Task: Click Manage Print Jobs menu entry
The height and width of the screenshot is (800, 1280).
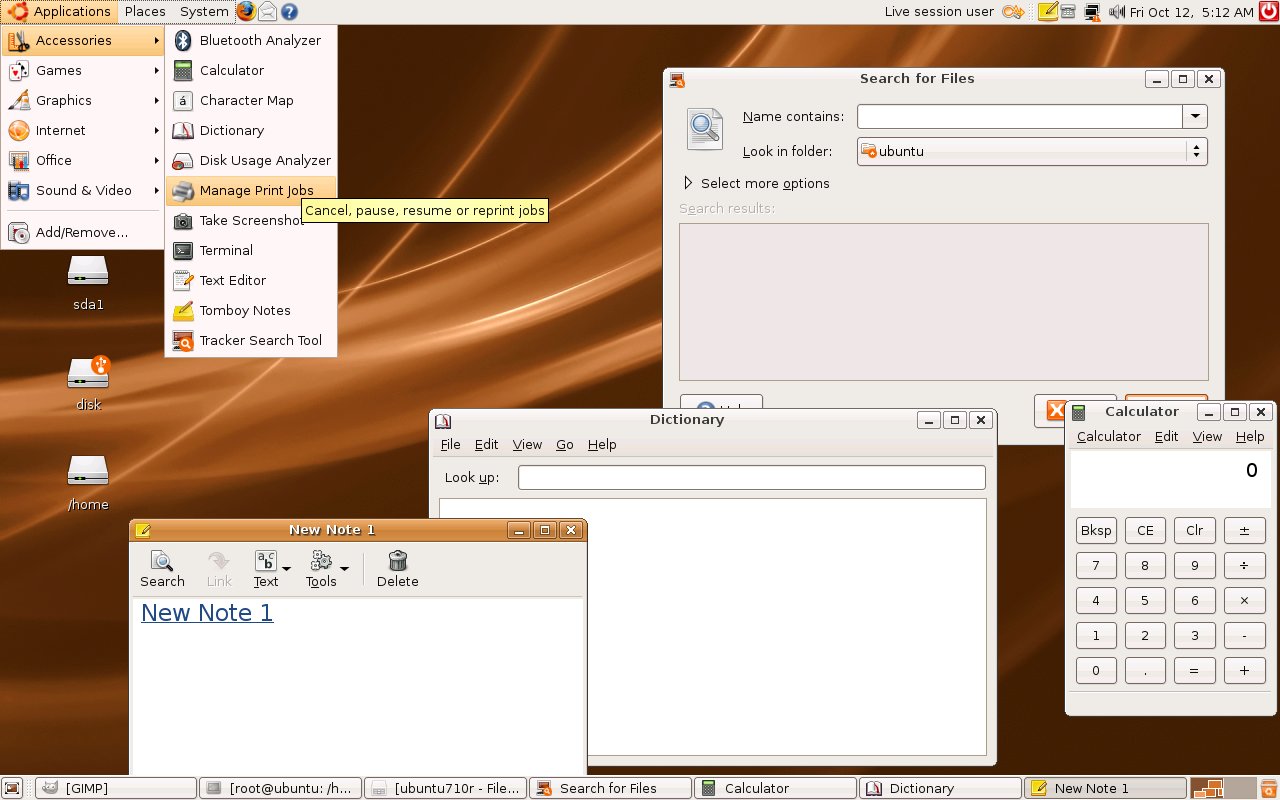Action: pyautogui.click(x=250, y=190)
